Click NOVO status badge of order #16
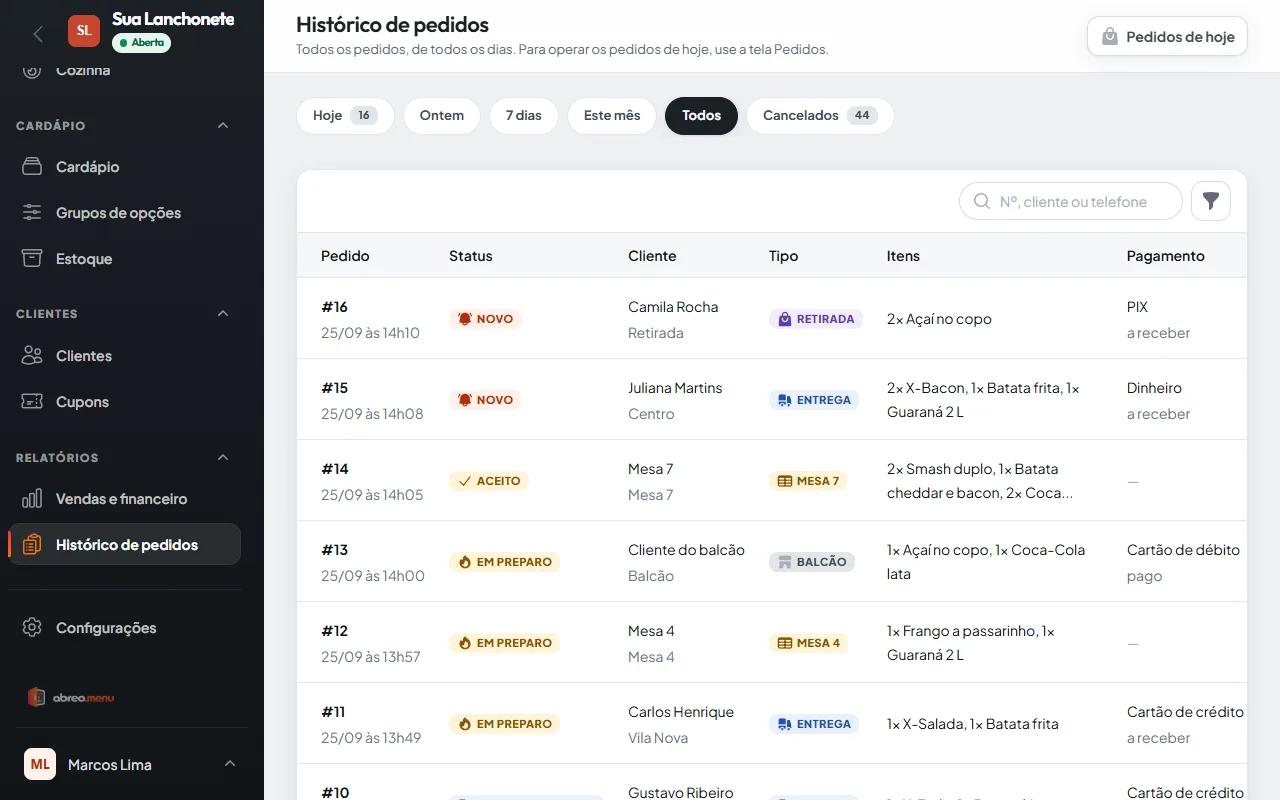Image resolution: width=1280 pixels, height=800 pixels. tap(485, 319)
